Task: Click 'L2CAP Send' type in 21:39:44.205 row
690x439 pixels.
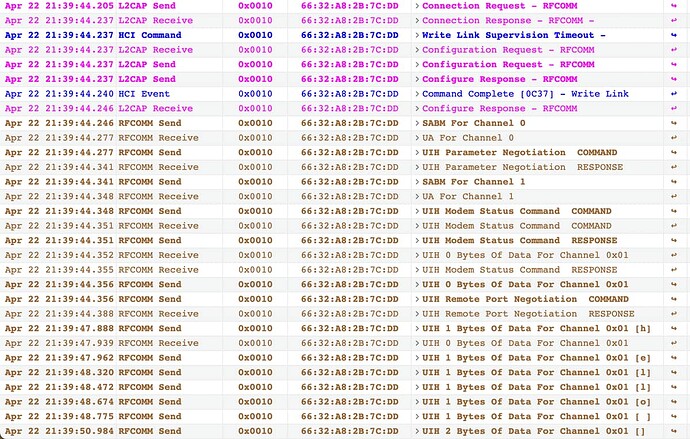Action: (x=147, y=6)
